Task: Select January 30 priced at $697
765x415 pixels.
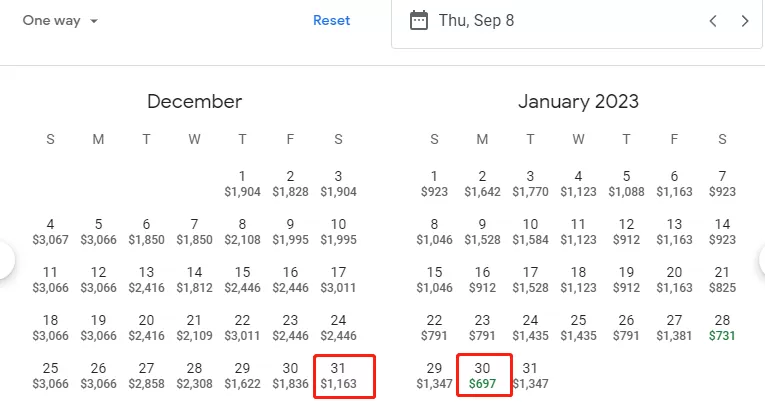Action: point(484,375)
